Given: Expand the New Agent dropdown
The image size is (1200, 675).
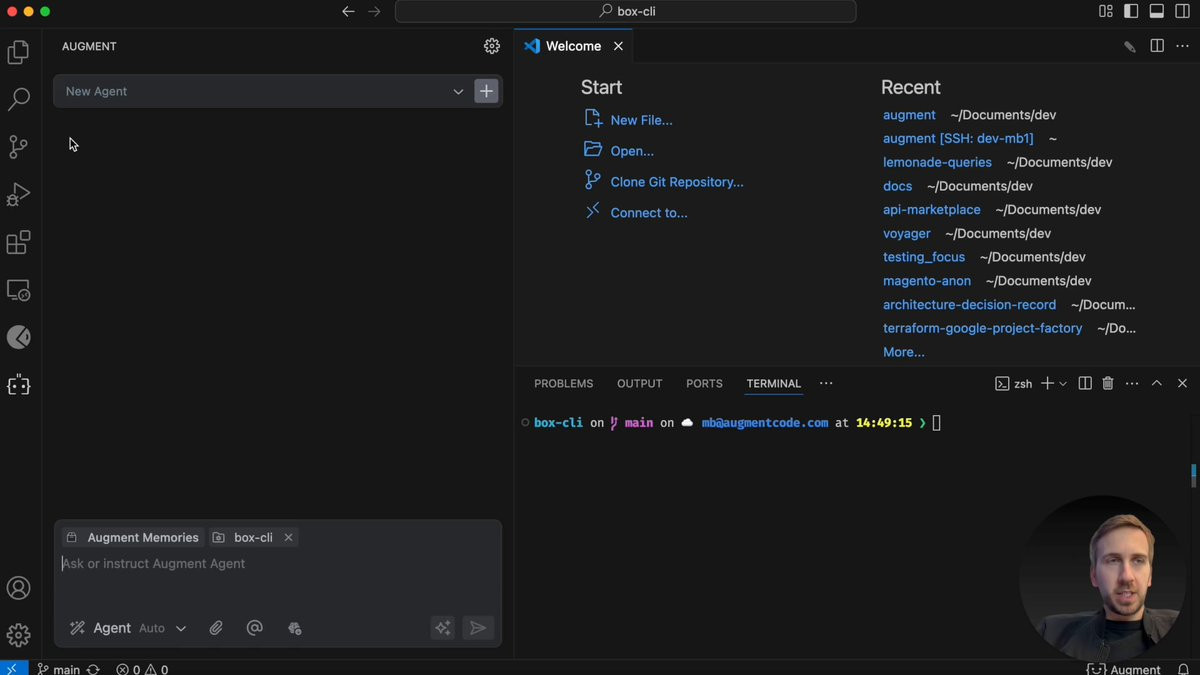Looking at the screenshot, I should tap(458, 91).
